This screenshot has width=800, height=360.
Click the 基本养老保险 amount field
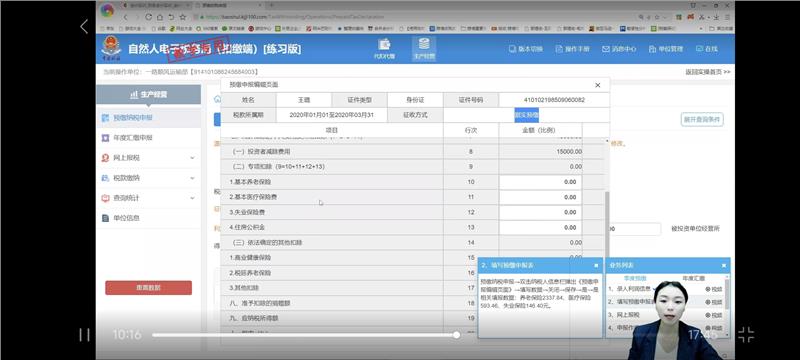coord(540,182)
